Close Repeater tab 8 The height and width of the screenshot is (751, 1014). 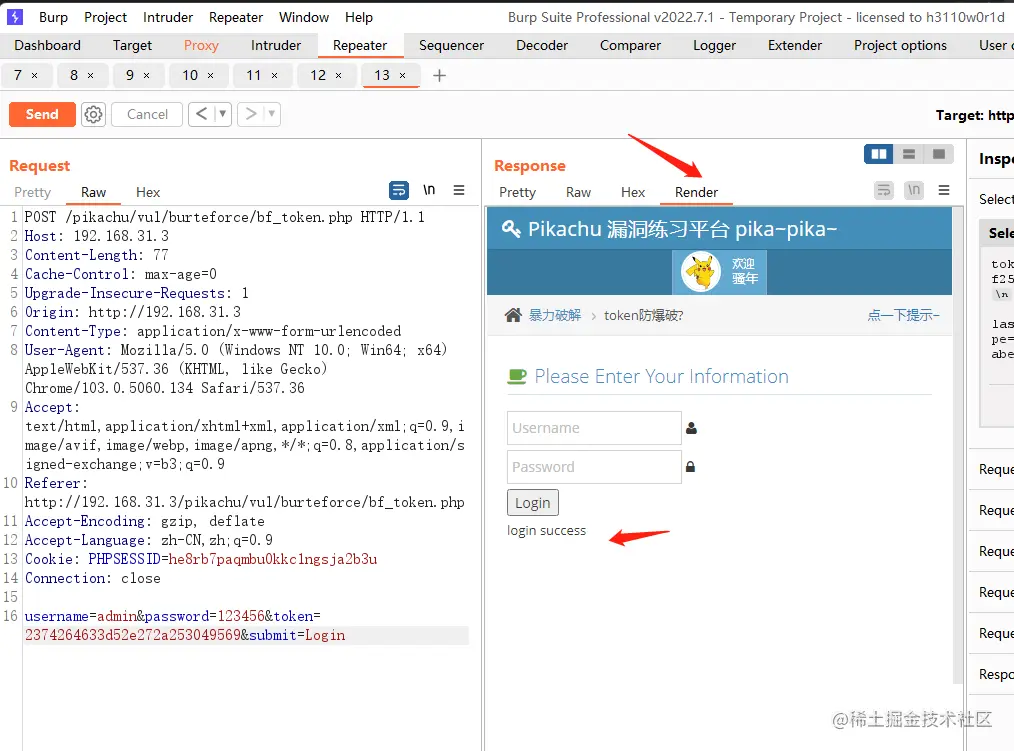tap(91, 76)
